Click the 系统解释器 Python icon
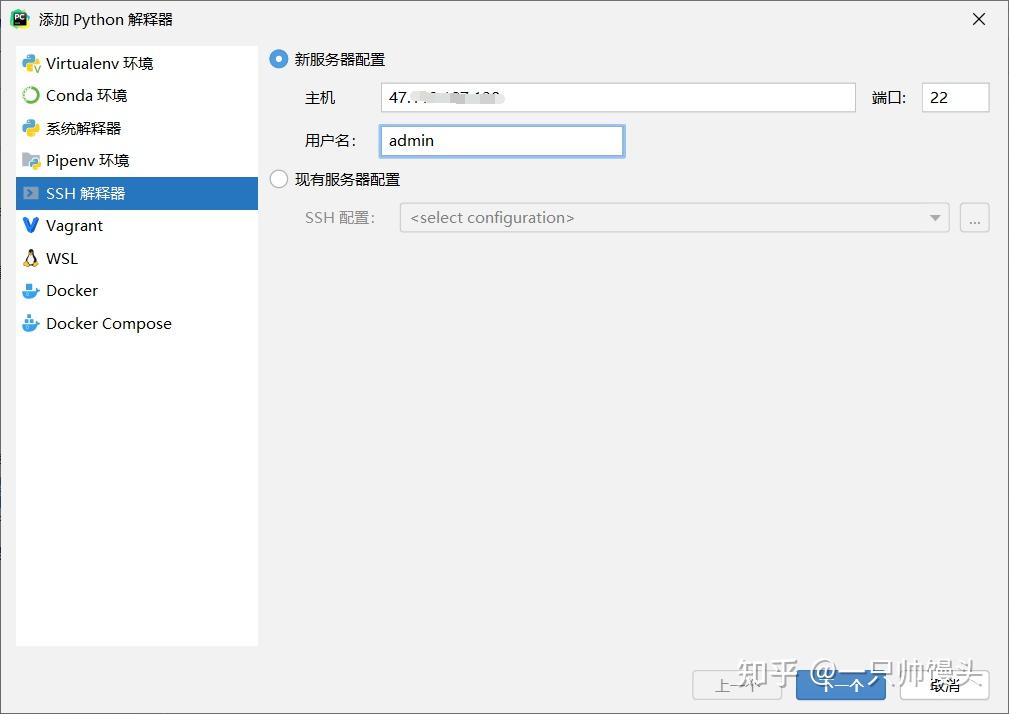 [x=31, y=128]
